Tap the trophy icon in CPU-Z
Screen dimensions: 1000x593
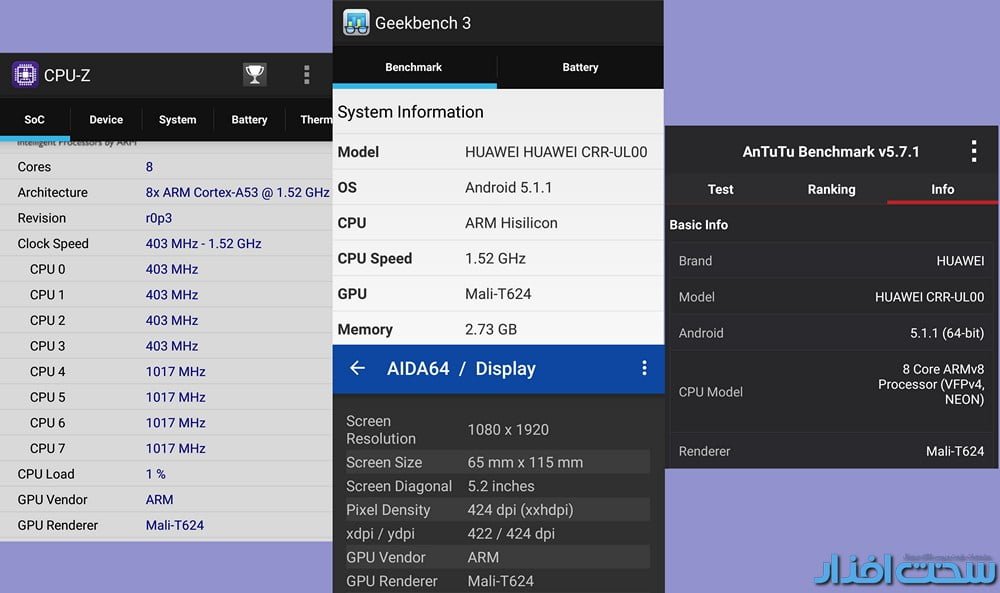[x=255, y=75]
